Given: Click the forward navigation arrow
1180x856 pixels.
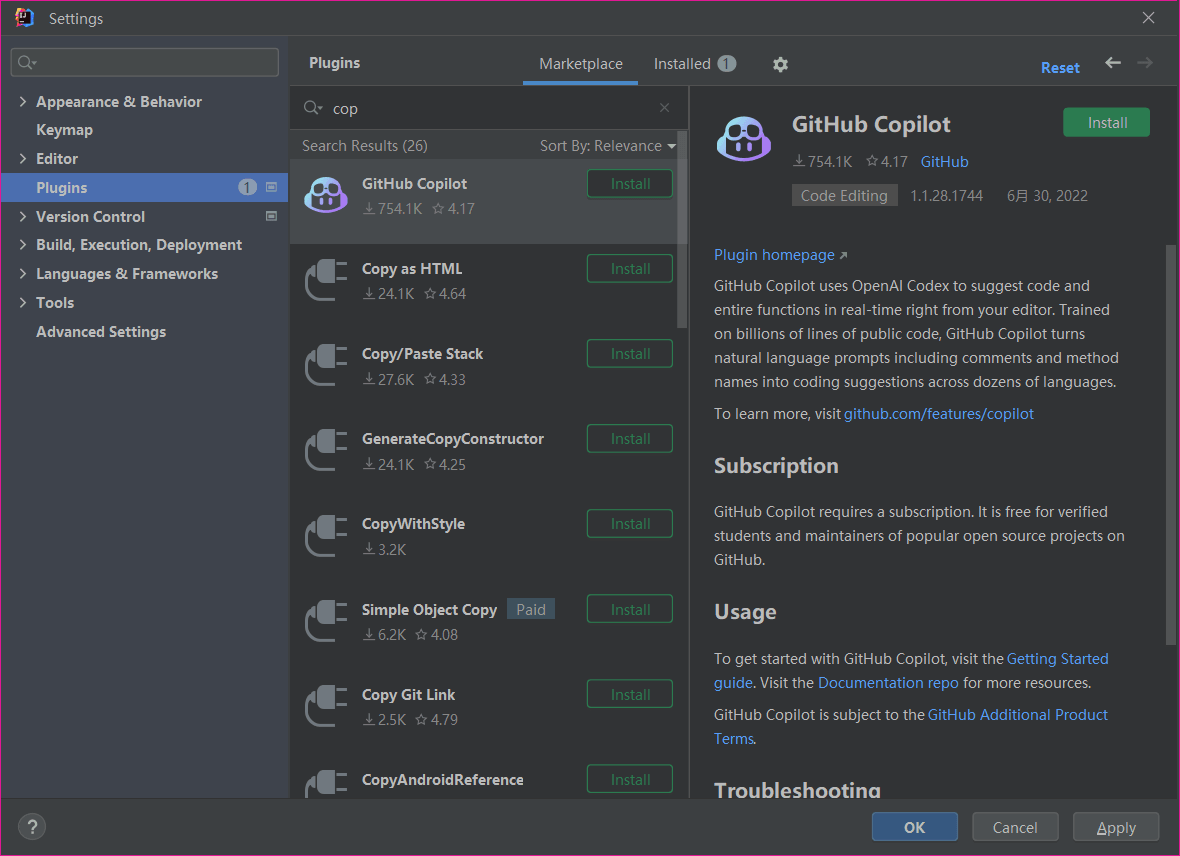Looking at the screenshot, I should coord(1145,63).
